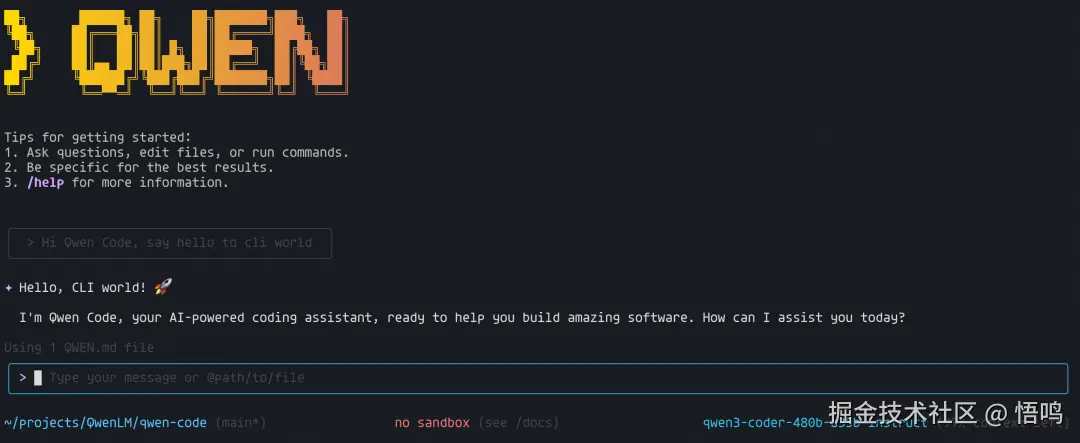Click the '/help' command text
Screen dimensions: 1080x443
click(x=45, y=183)
